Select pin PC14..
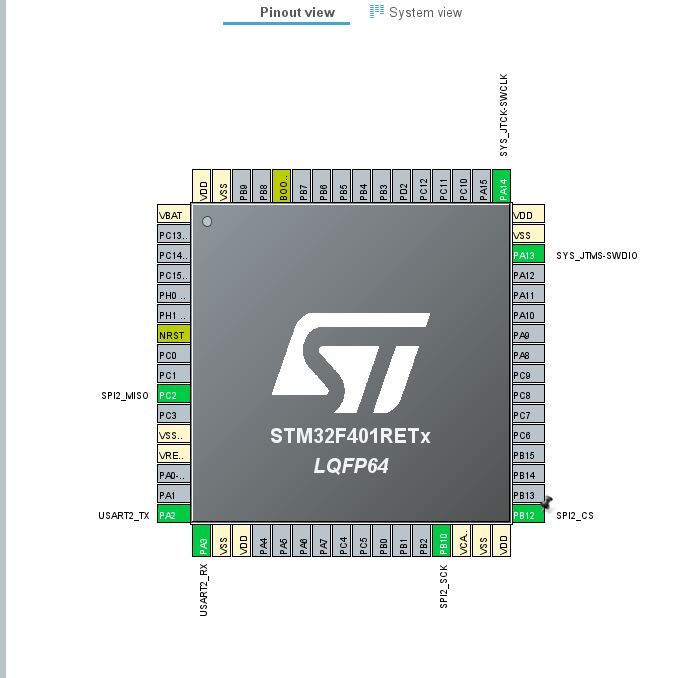This screenshot has height=678, width=684. click(x=174, y=255)
